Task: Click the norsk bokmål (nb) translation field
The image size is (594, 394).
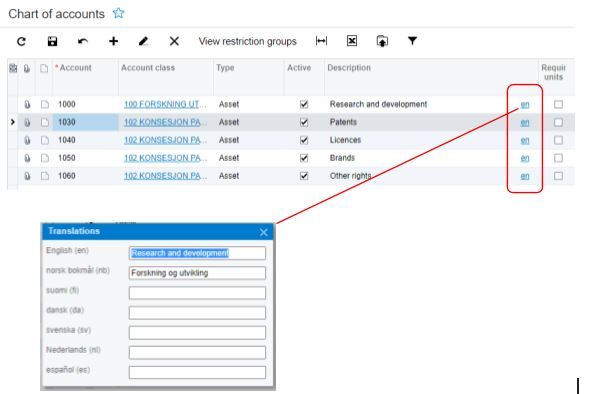Action: point(197,273)
